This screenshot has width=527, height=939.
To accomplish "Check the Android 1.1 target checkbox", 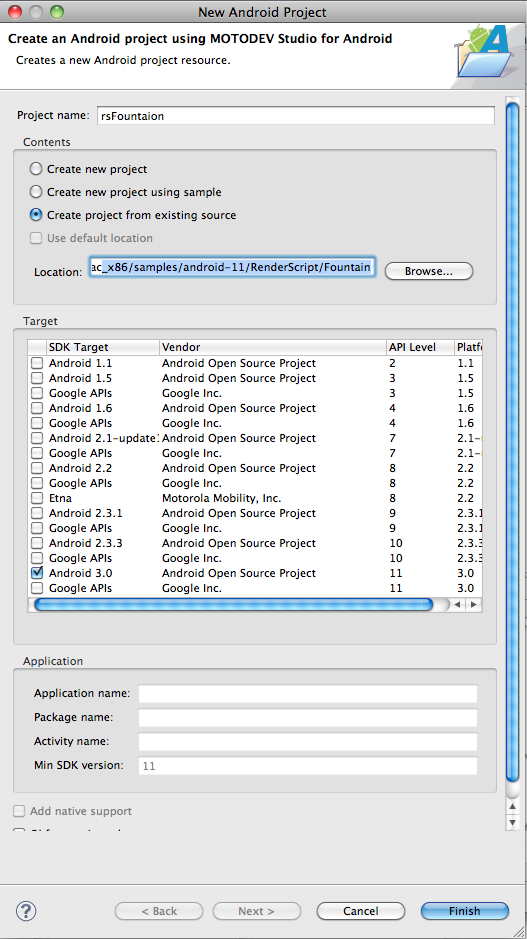I will coord(37,363).
